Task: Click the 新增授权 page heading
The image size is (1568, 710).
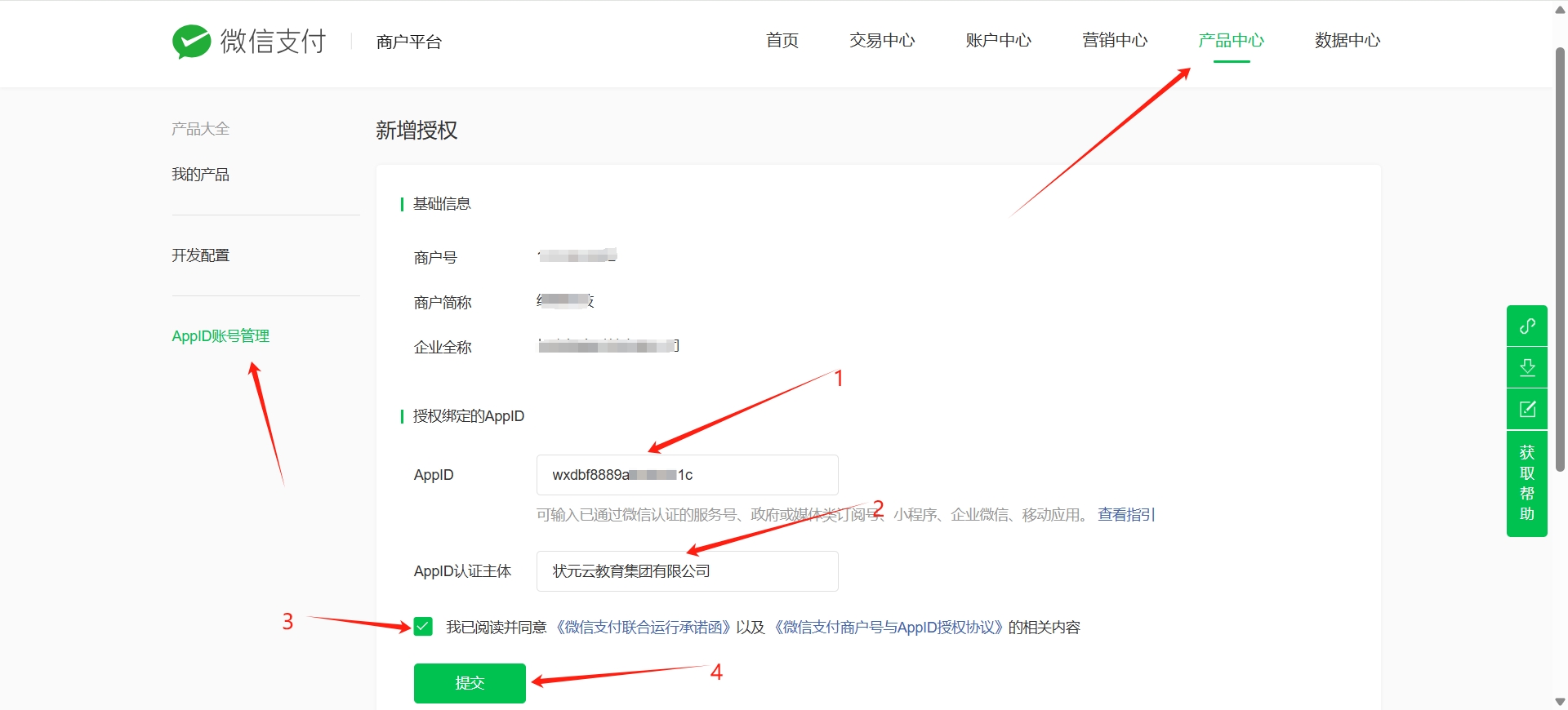Action: 416,131
